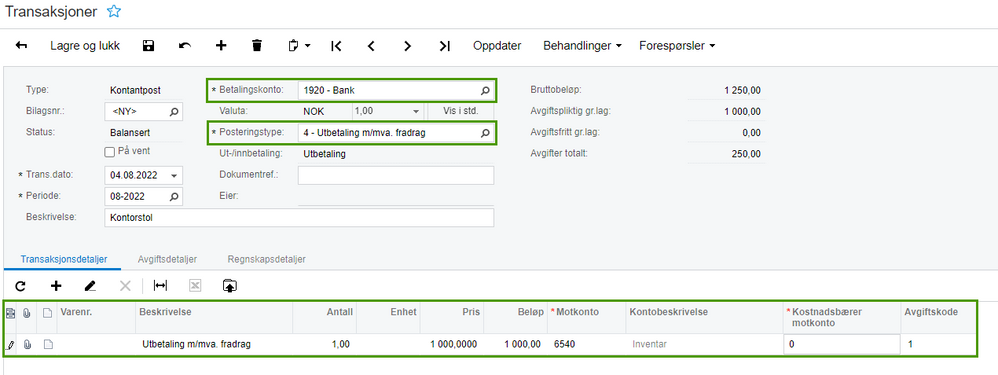Expand the Forespørsler dropdown menu
Screen dimensions: 998x375
[x=677, y=45]
